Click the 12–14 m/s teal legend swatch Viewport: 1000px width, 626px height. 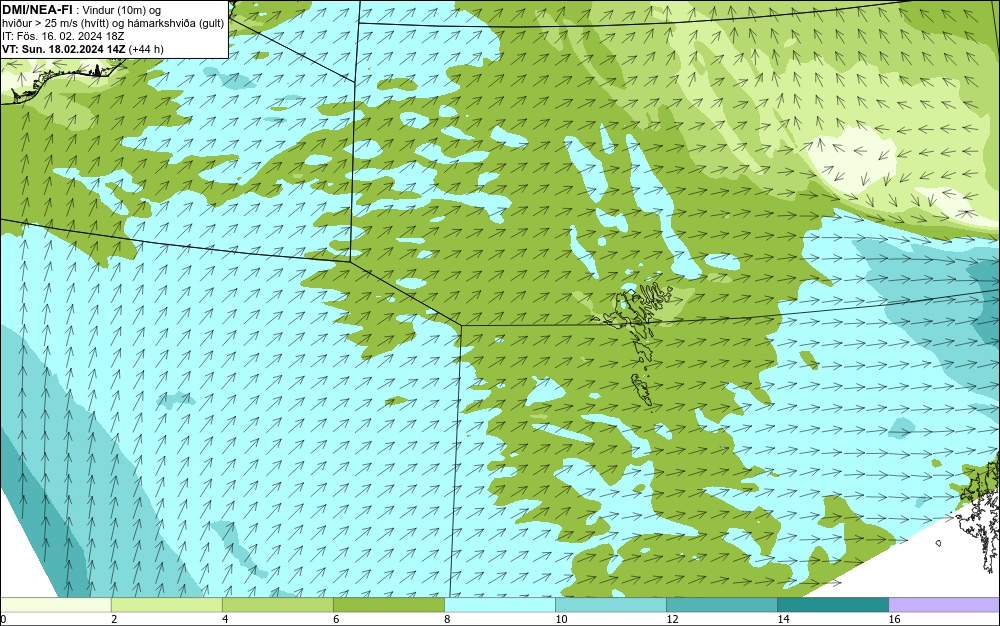point(721,604)
